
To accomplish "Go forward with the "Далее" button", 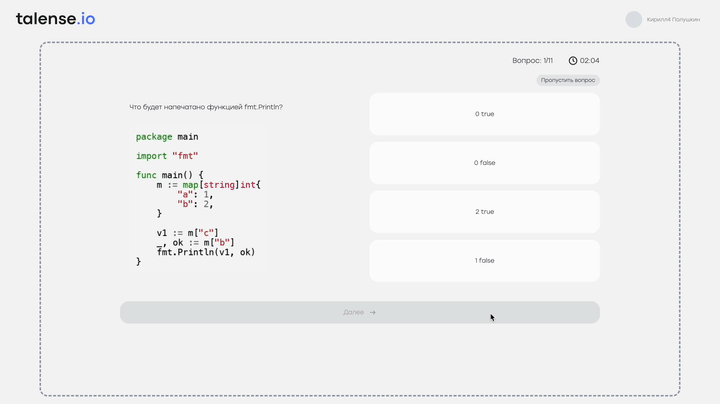I will (360, 312).
